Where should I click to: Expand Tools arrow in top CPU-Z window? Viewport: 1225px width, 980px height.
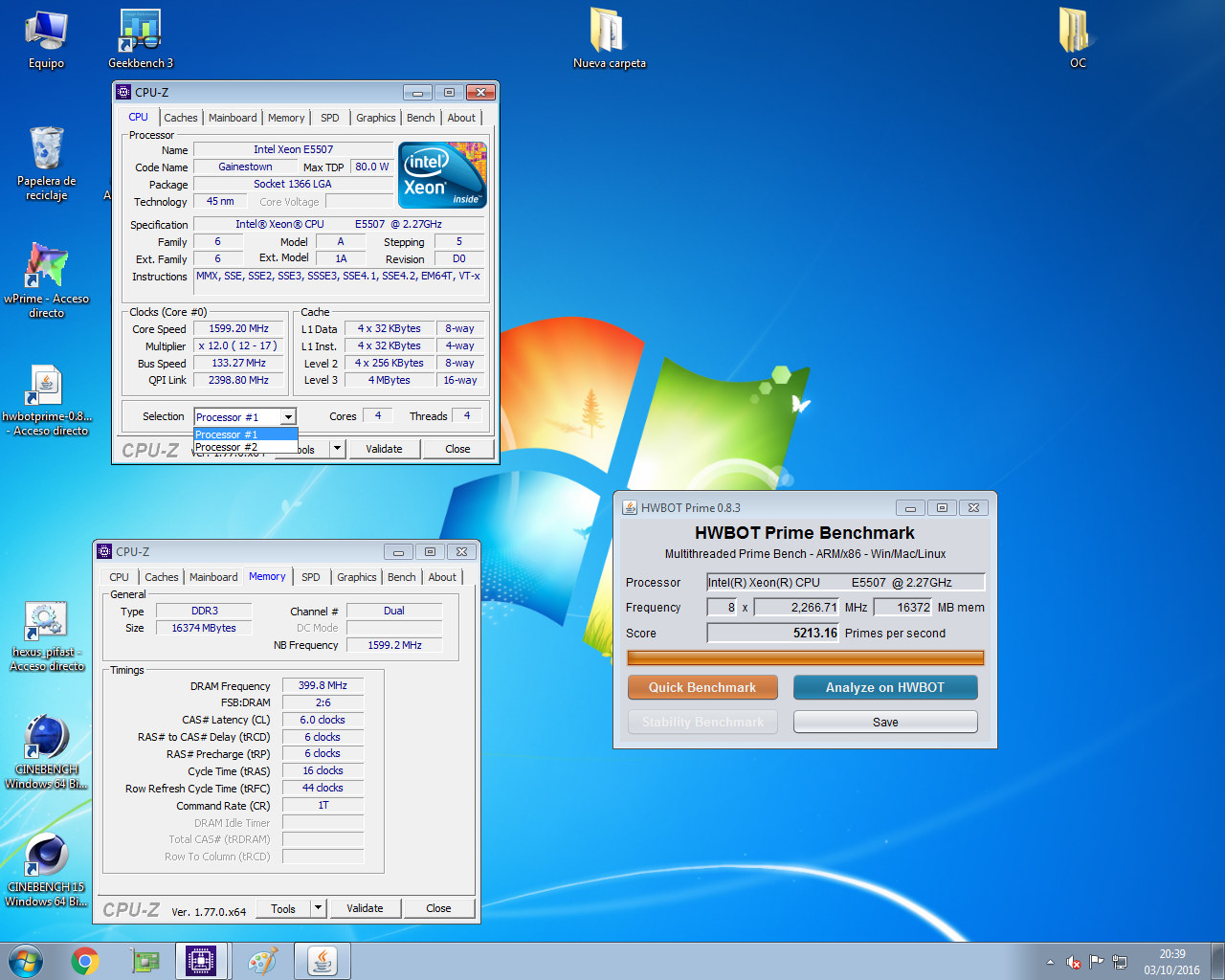pos(337,449)
